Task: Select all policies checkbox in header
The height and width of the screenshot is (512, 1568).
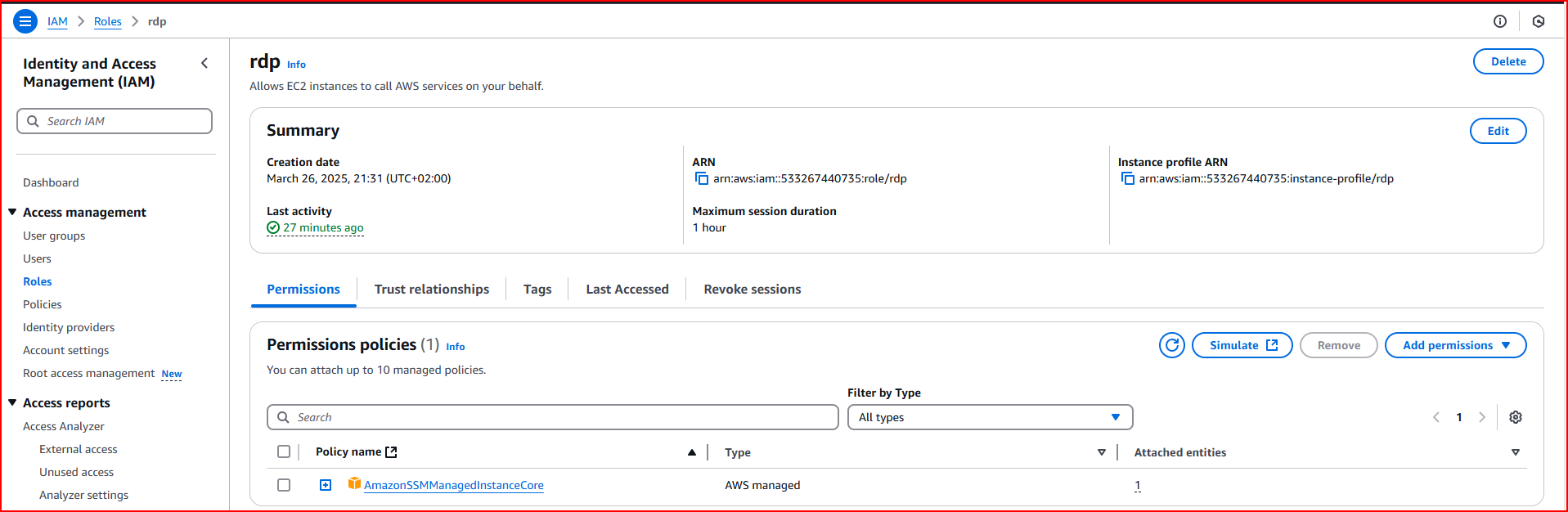Action: pyautogui.click(x=284, y=451)
